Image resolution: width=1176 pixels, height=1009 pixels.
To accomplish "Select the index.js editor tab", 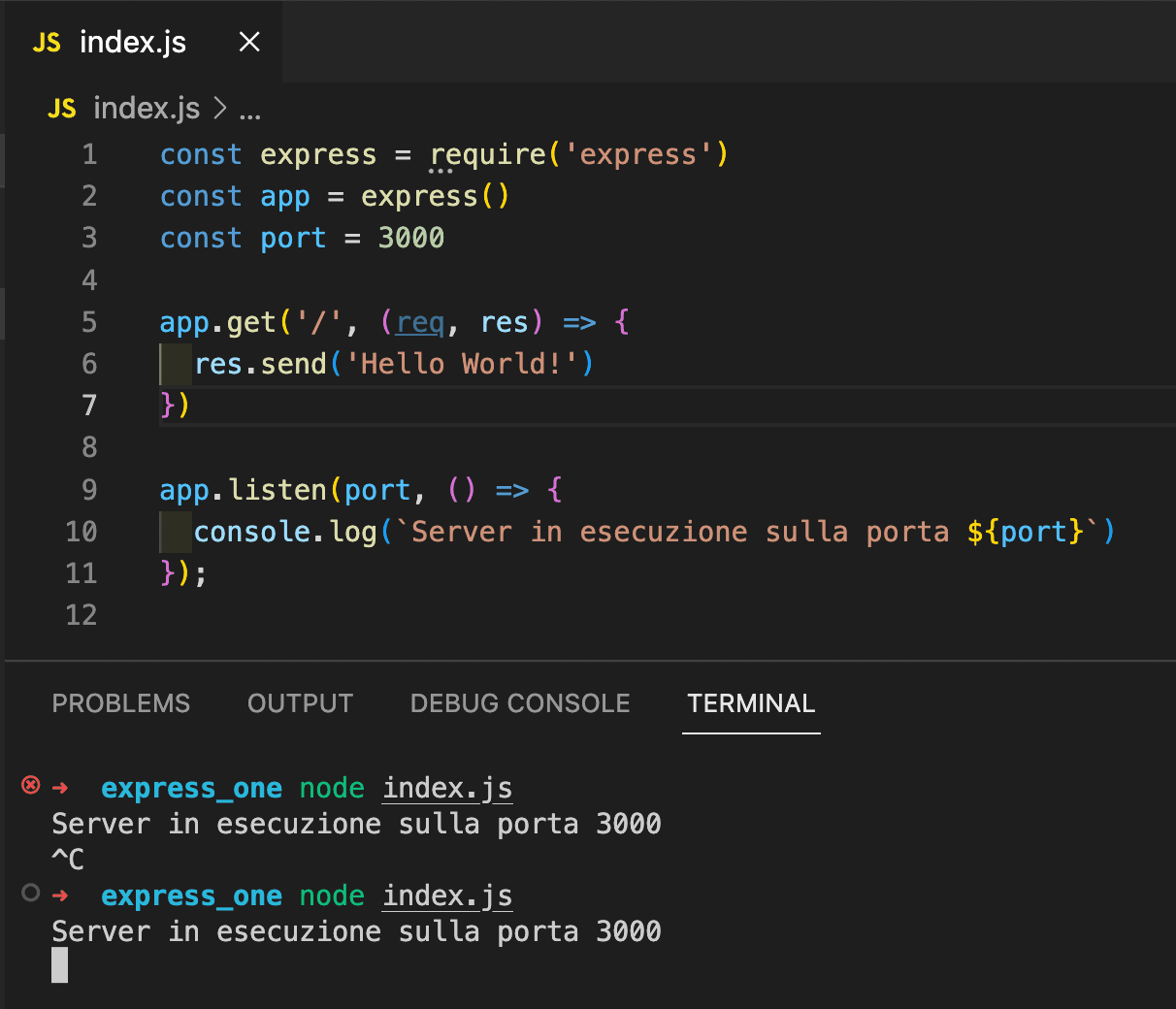I will 144,42.
